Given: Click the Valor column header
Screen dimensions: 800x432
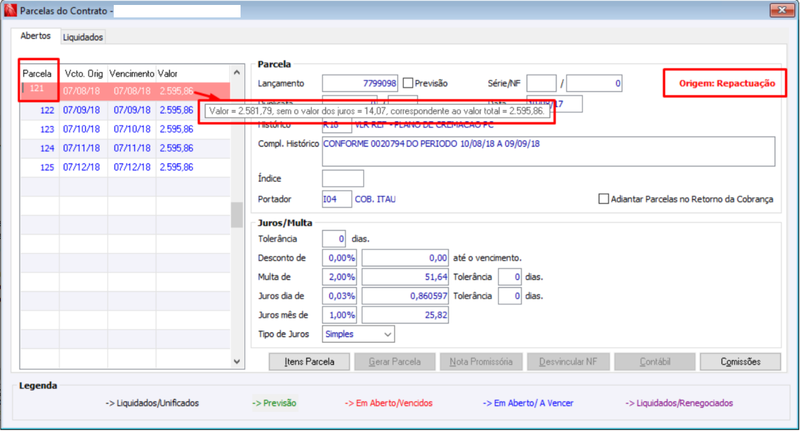Looking at the screenshot, I should point(167,73).
